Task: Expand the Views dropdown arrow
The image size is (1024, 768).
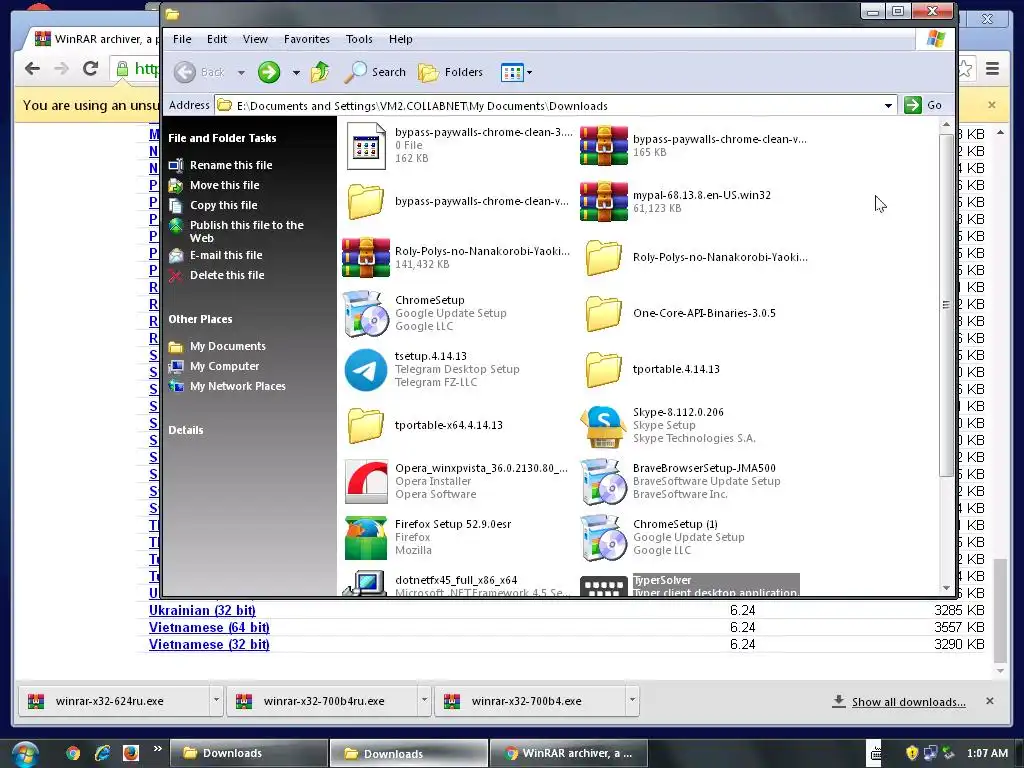Action: click(x=530, y=72)
